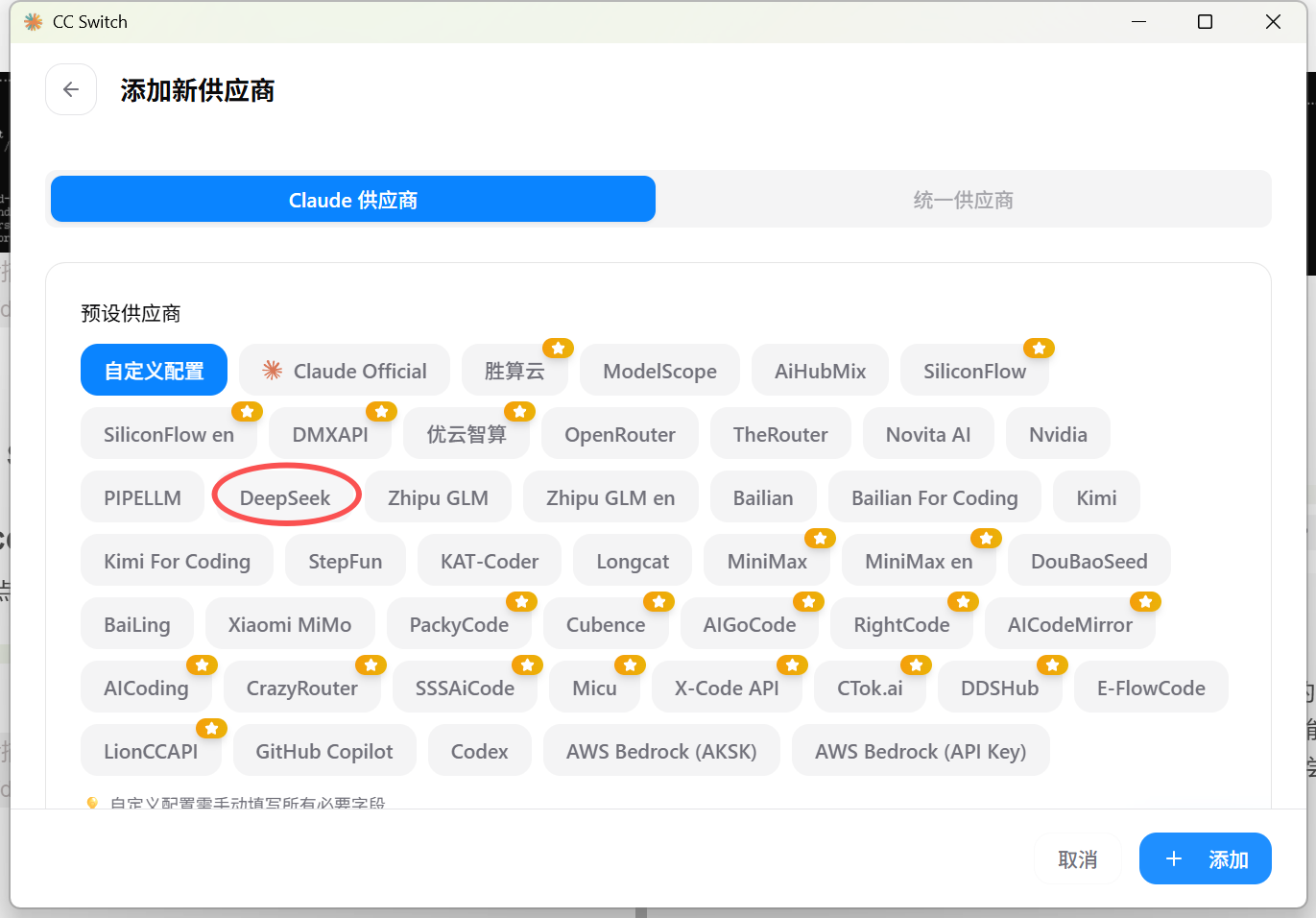Select X-Code API preset
This screenshot has height=918, width=1316.
(727, 687)
